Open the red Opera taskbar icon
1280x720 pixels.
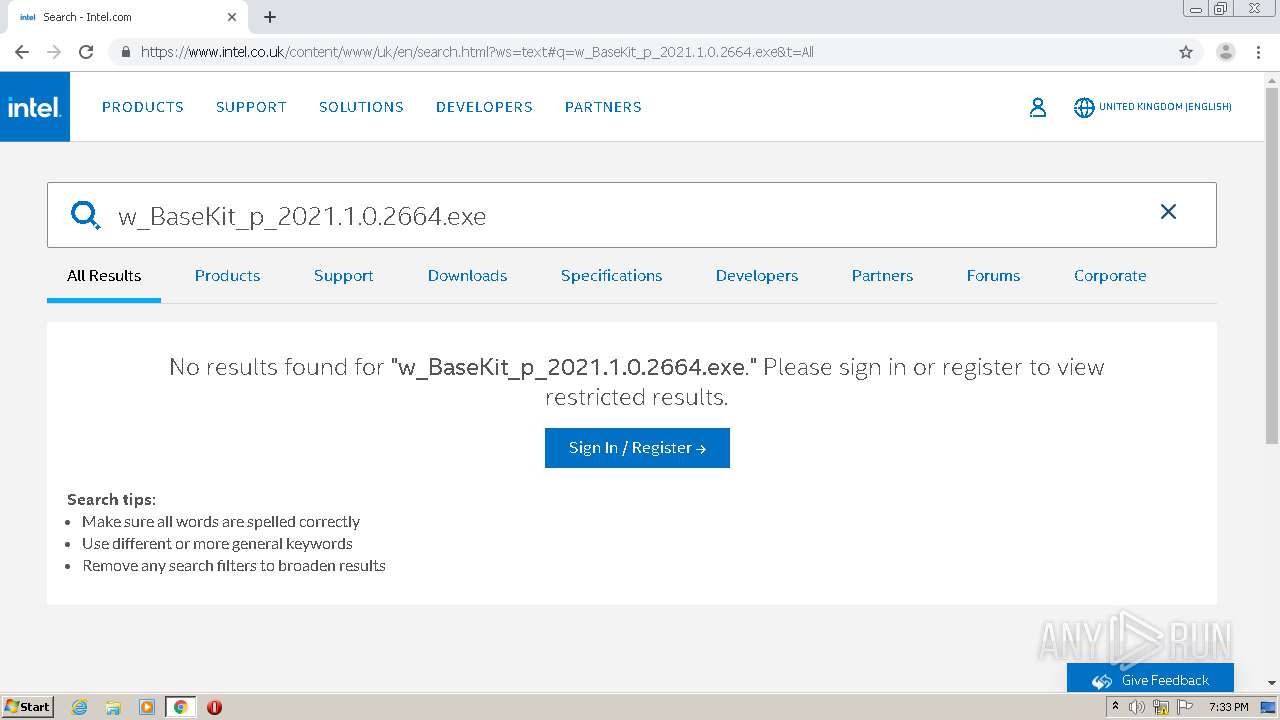(x=214, y=707)
